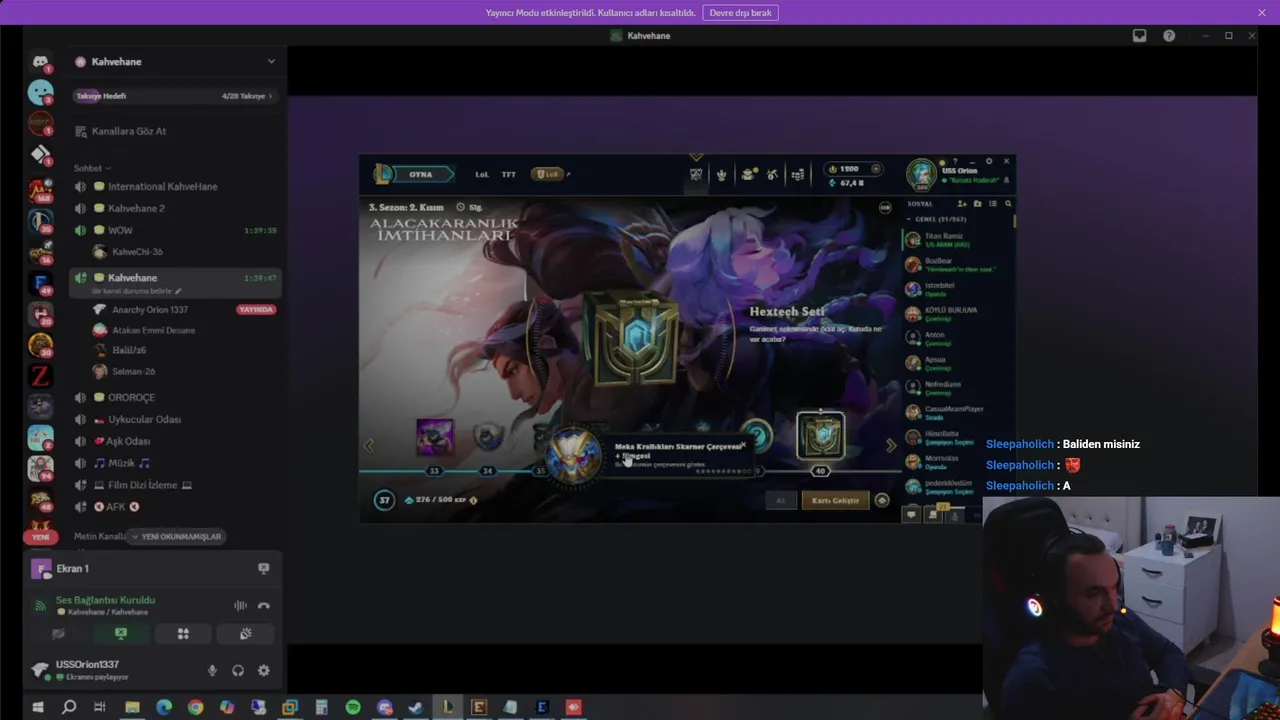The width and height of the screenshot is (1280, 720).
Task: Open Discord inbox icon in title bar
Action: point(1139,36)
